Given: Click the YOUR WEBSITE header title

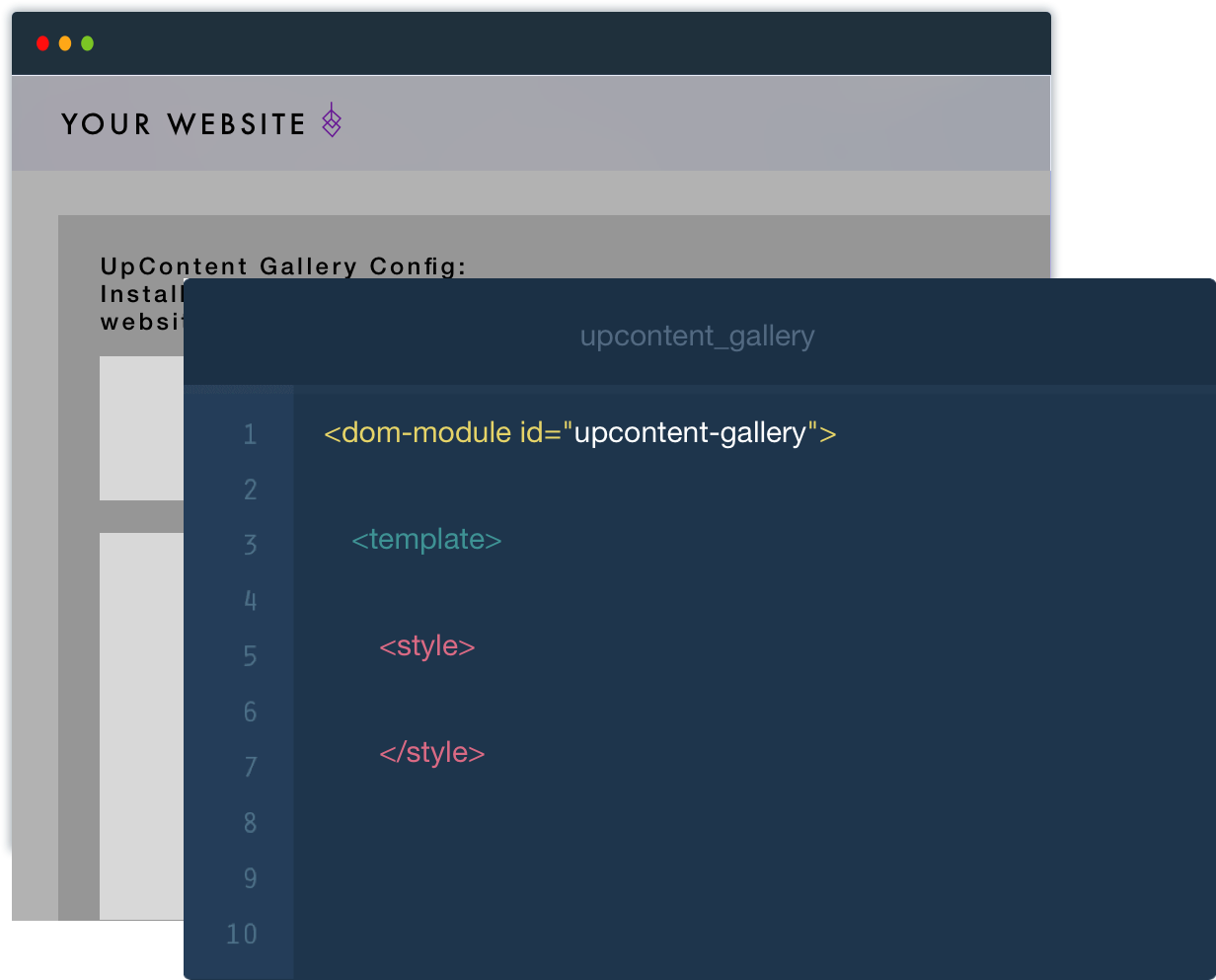Looking at the screenshot, I should (184, 124).
